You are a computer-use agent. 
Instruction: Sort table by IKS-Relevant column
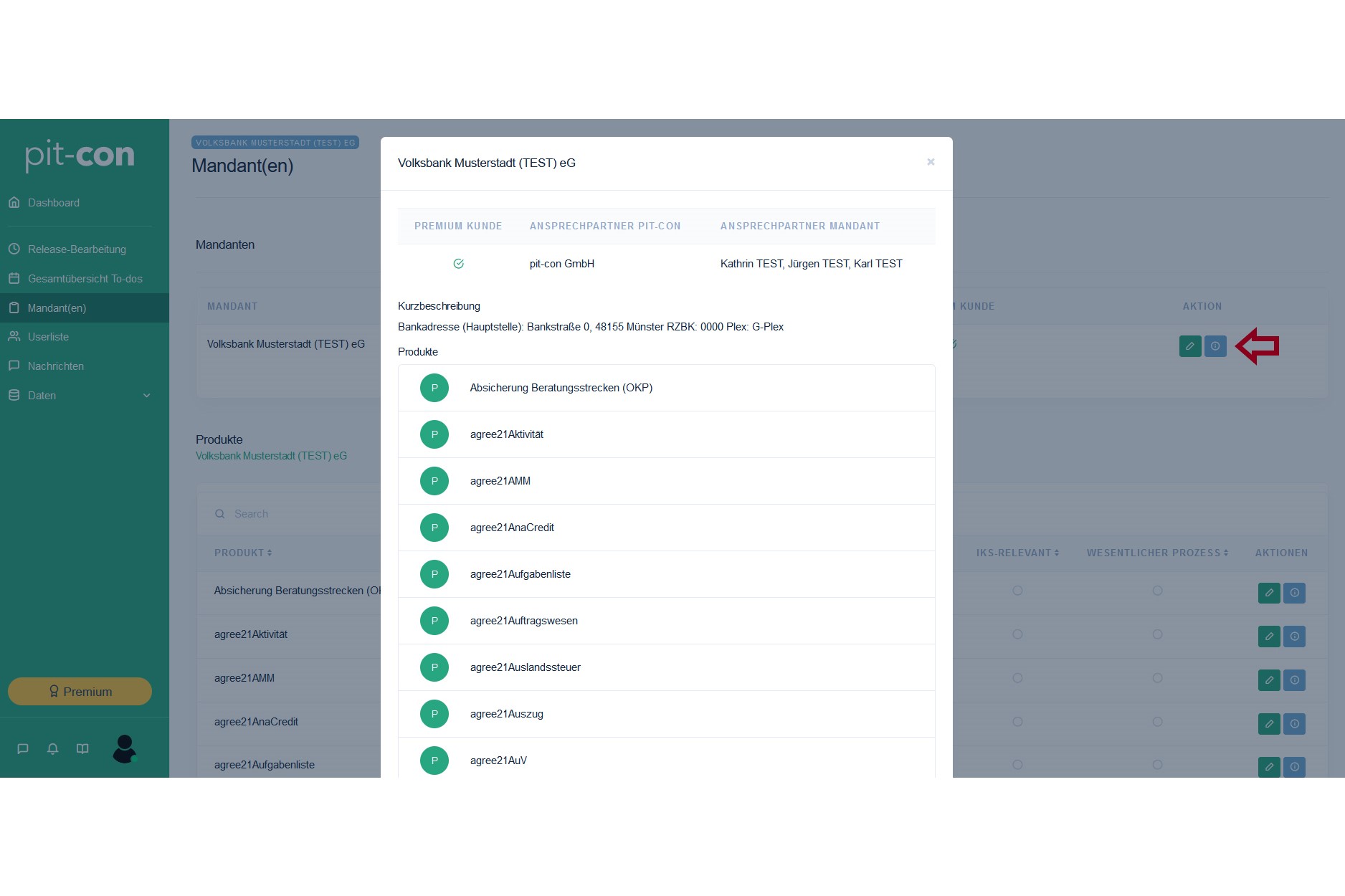pos(1017,553)
